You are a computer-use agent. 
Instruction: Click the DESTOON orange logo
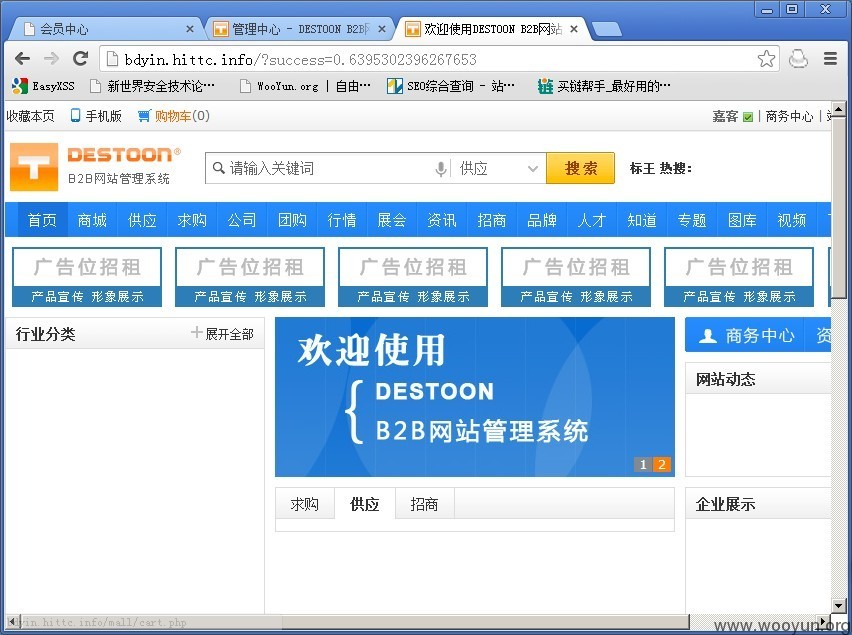[x=34, y=167]
